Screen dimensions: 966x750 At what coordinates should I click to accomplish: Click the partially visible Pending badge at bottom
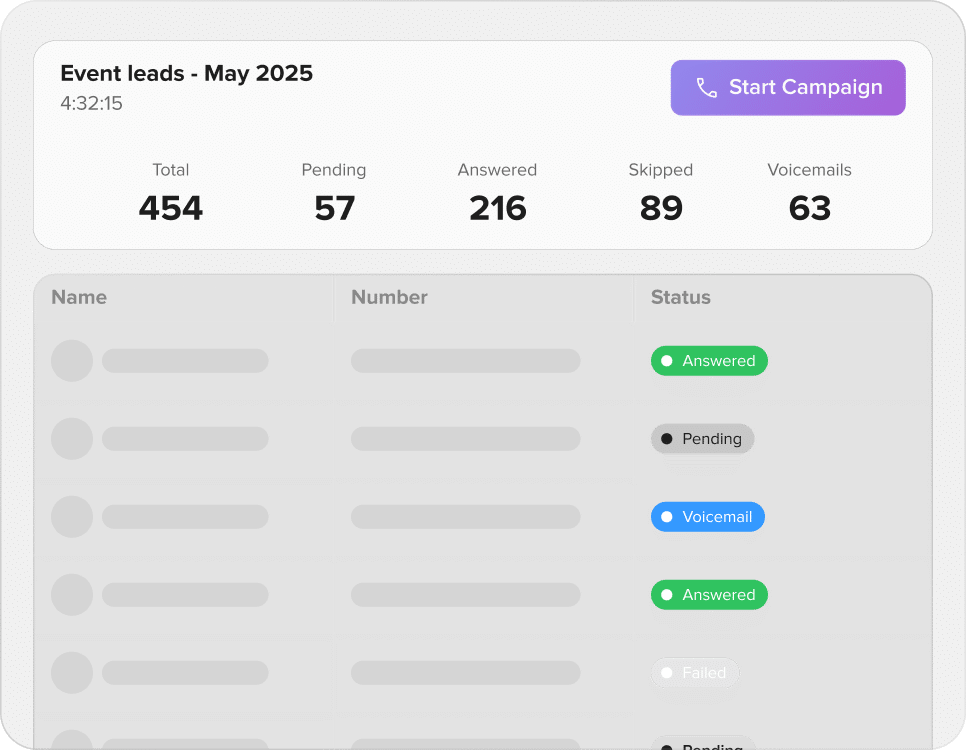click(x=702, y=744)
